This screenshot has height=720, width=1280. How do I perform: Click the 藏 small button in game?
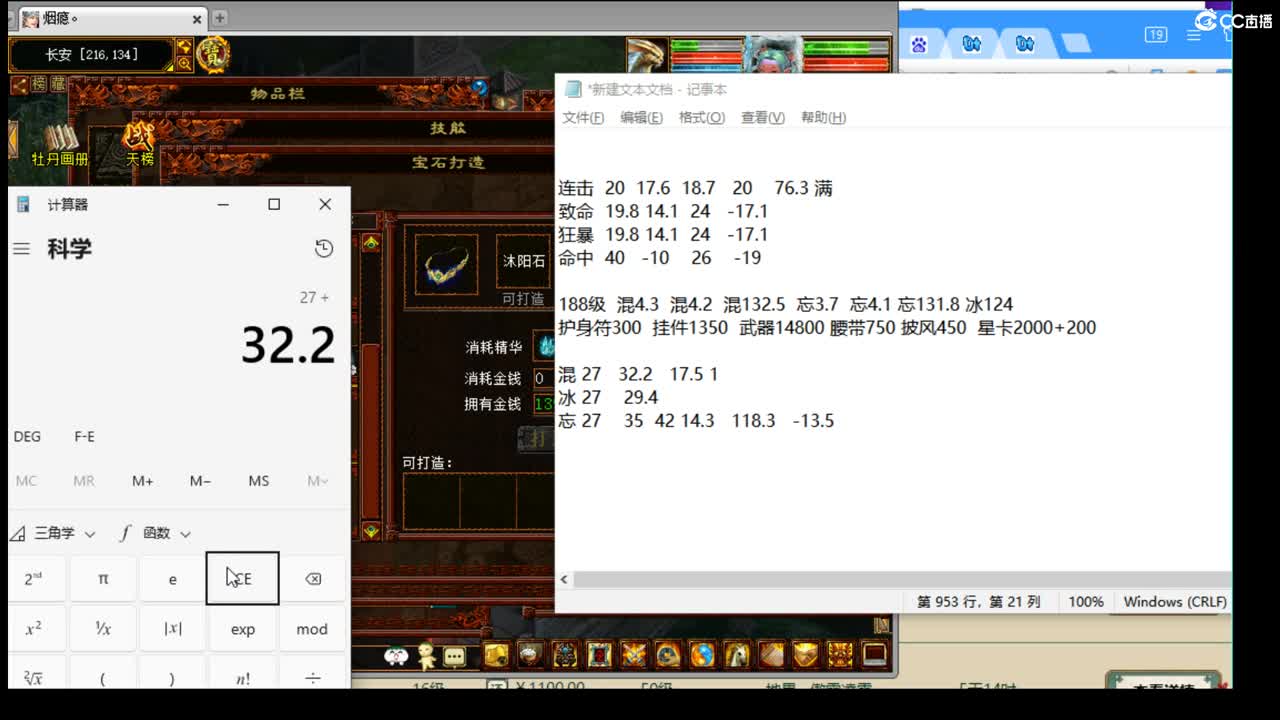click(x=58, y=85)
